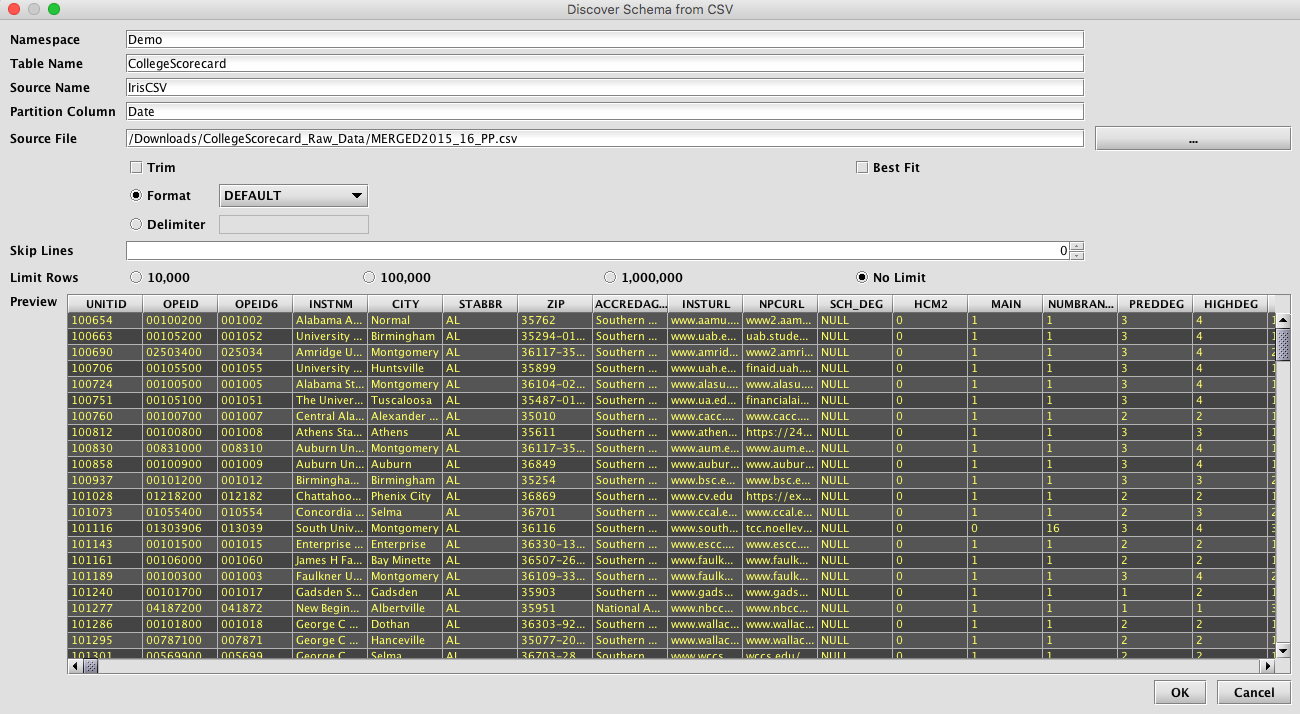
Task: Select the No Limit rows option
Action: click(x=862, y=277)
